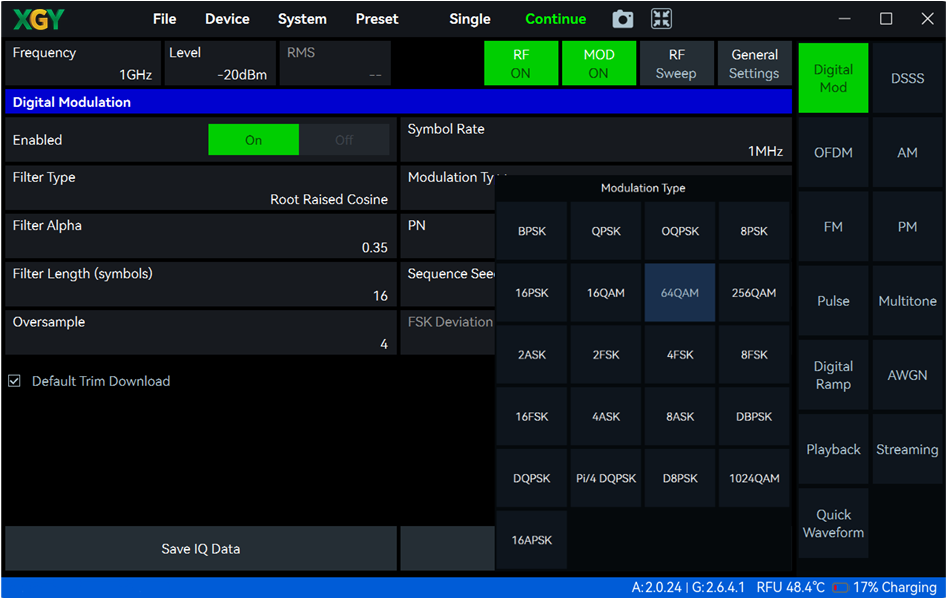Screen dimensions: 947x599
Task: Select 16QAM modulation type
Action: (606, 293)
